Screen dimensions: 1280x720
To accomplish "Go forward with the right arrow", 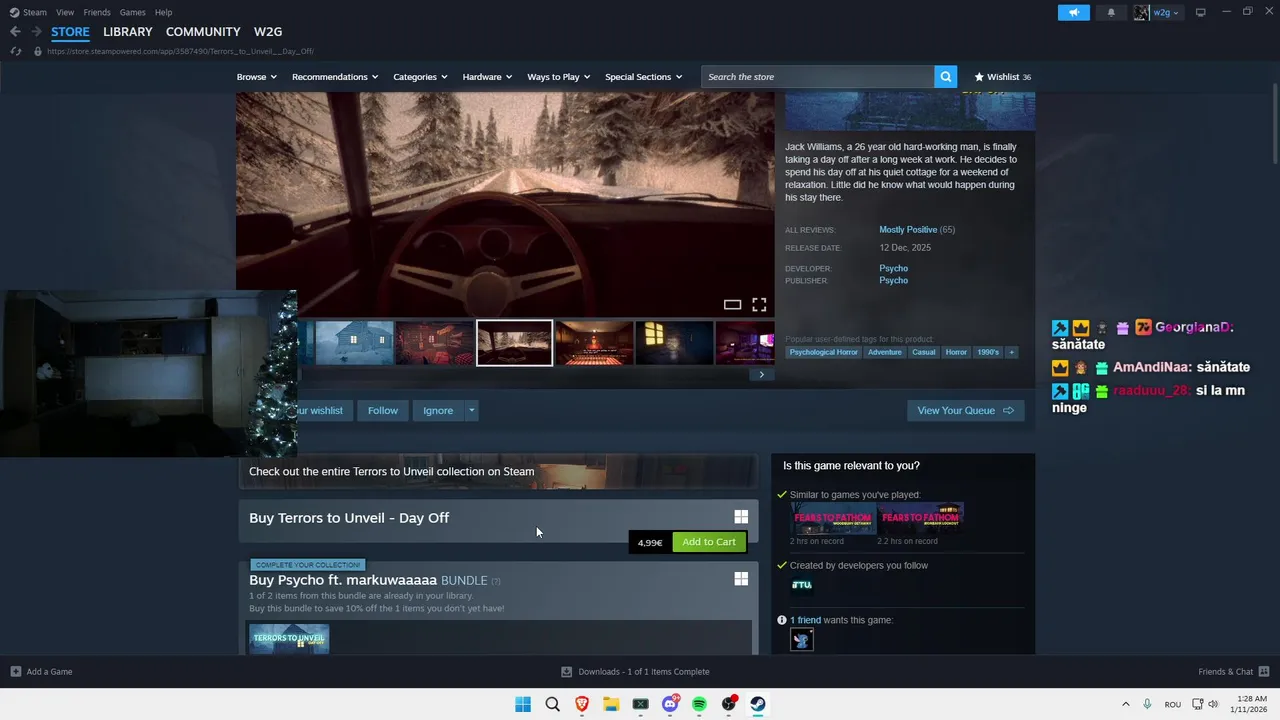I will pyautogui.click(x=36, y=32).
